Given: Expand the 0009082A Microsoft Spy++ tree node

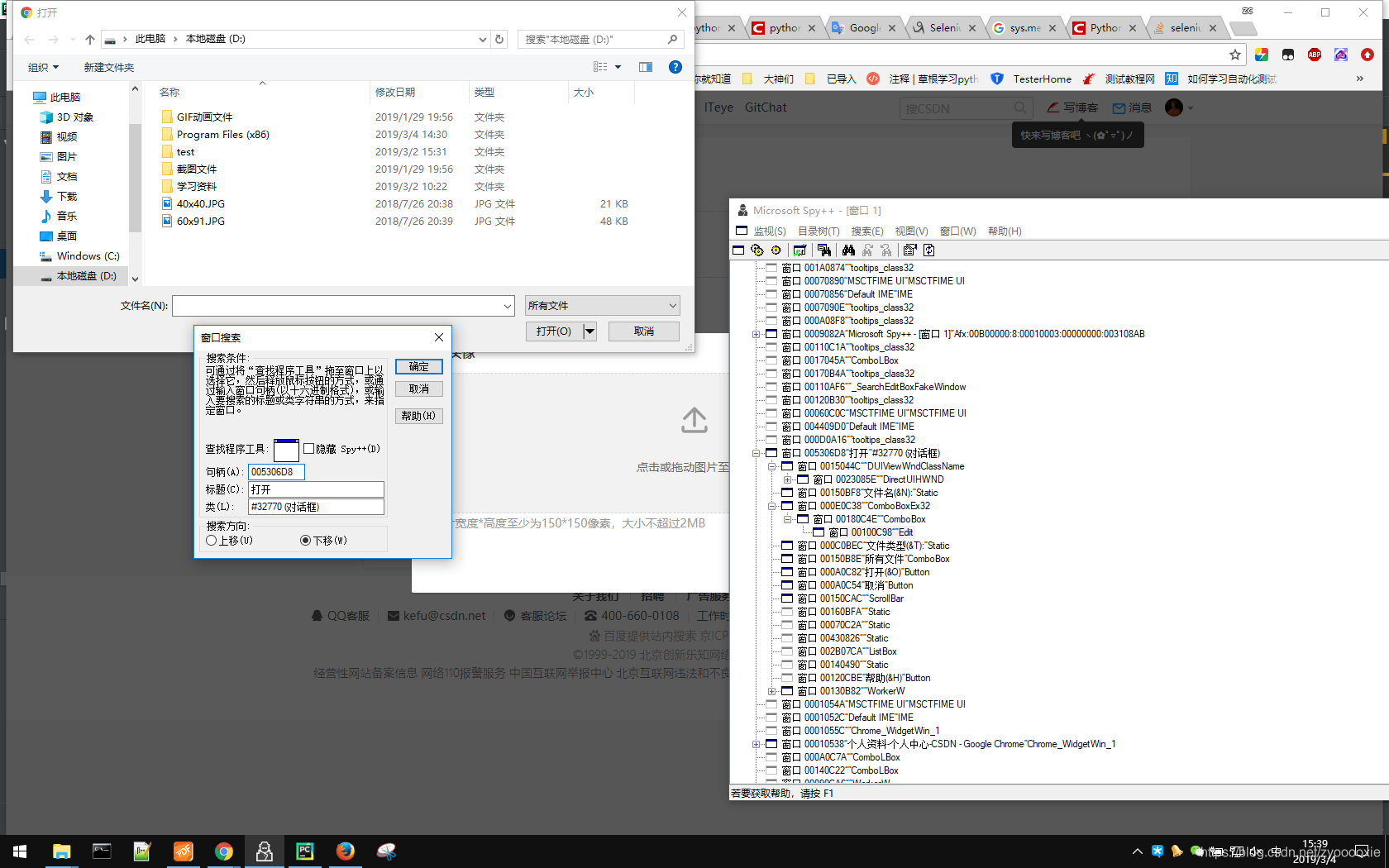Looking at the screenshot, I should [x=756, y=334].
